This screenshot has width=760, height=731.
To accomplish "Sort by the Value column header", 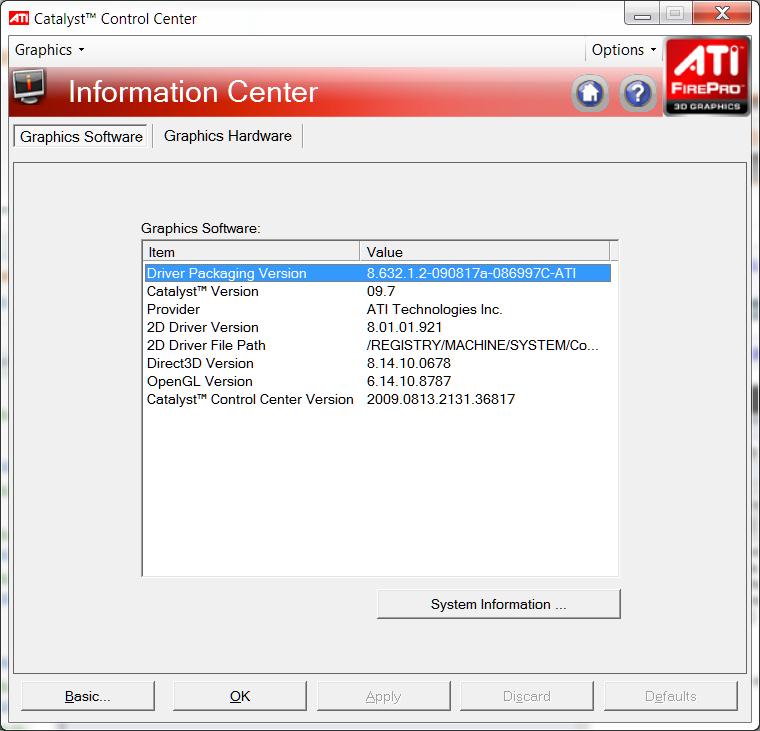I will click(x=485, y=252).
